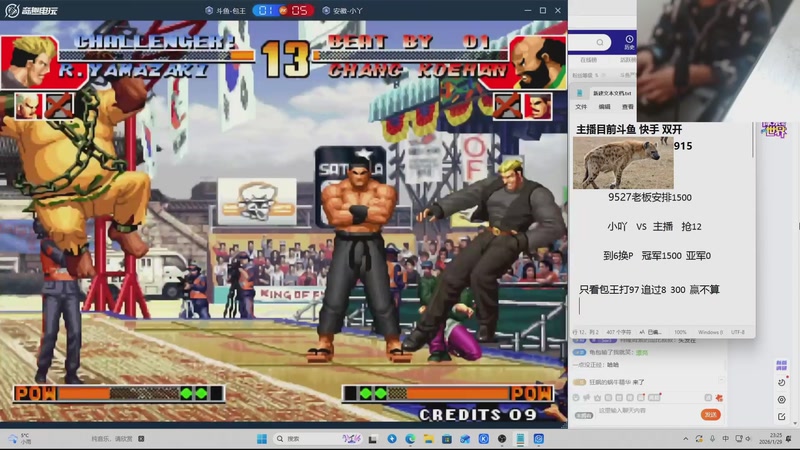Open the notification bell in system tray

click(789, 439)
